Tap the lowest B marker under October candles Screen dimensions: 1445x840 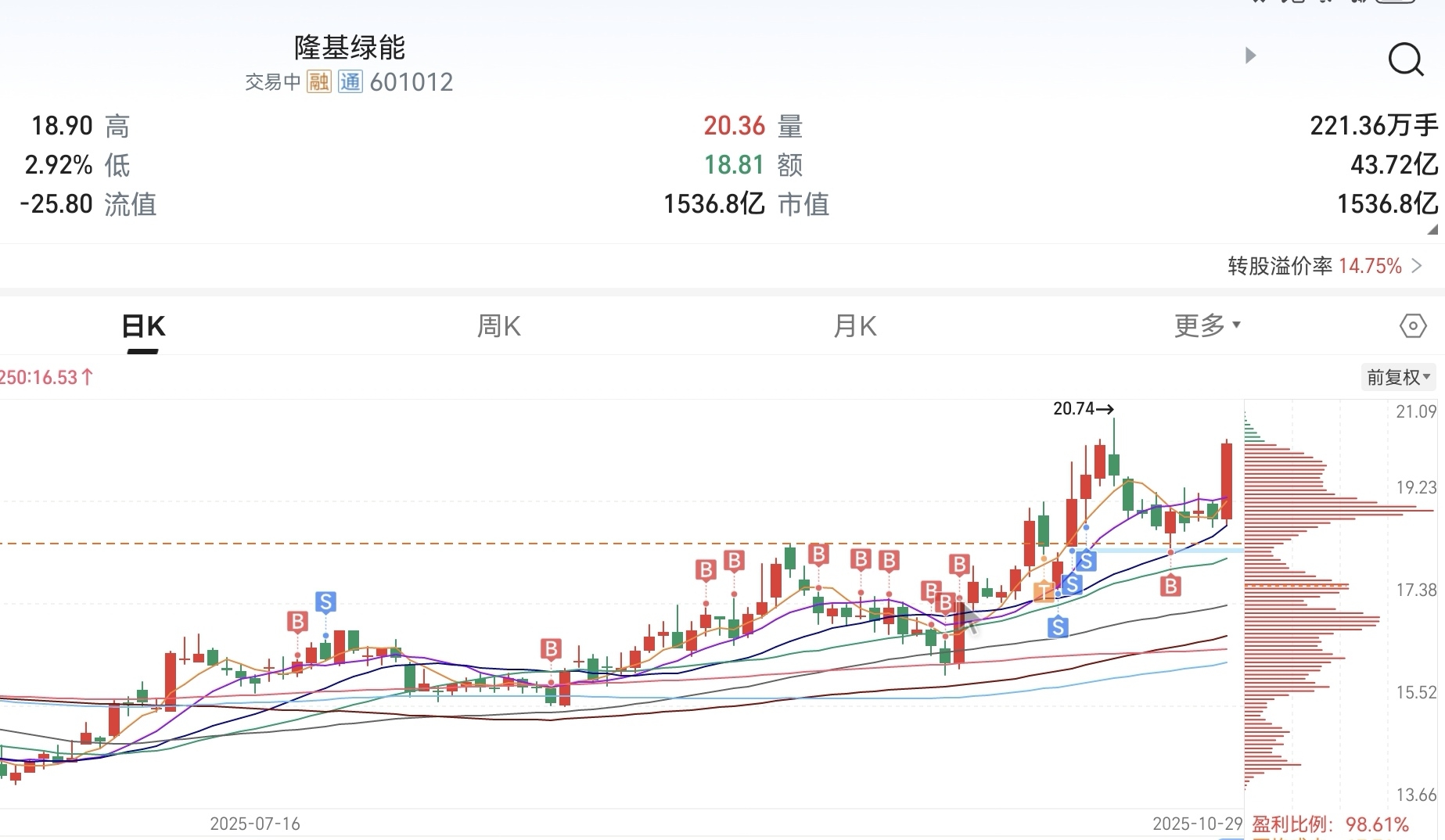1170,585
